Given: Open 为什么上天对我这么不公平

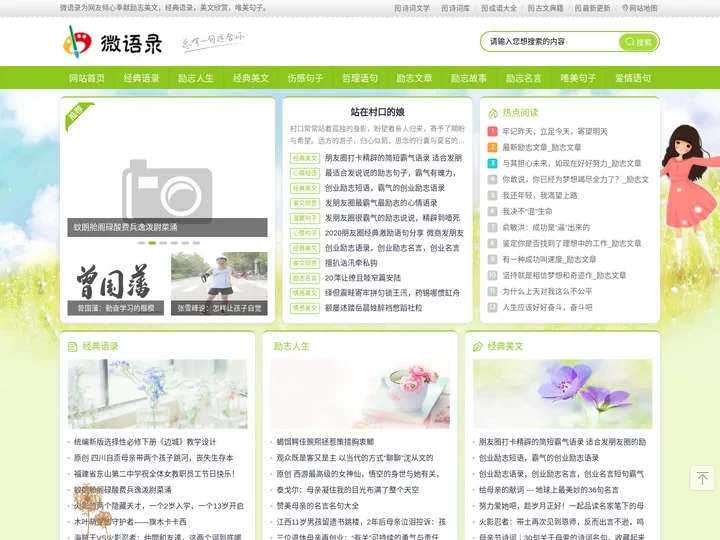Looking at the screenshot, I should click(x=547, y=292).
